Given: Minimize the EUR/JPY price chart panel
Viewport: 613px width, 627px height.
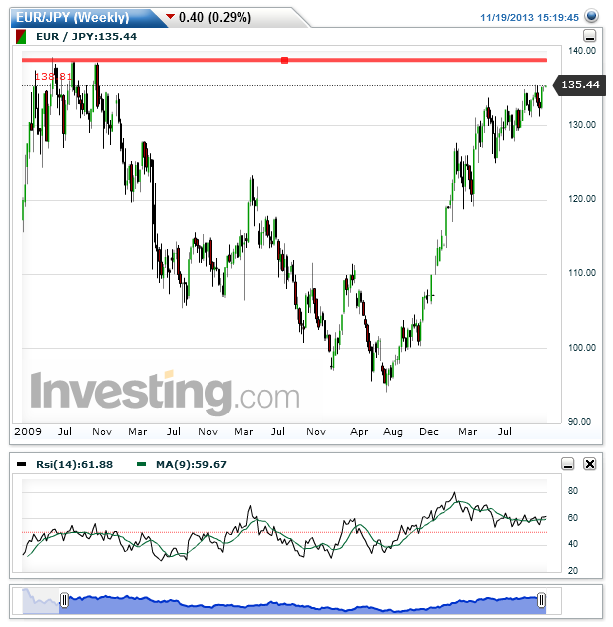Looking at the screenshot, I should click(x=589, y=36).
